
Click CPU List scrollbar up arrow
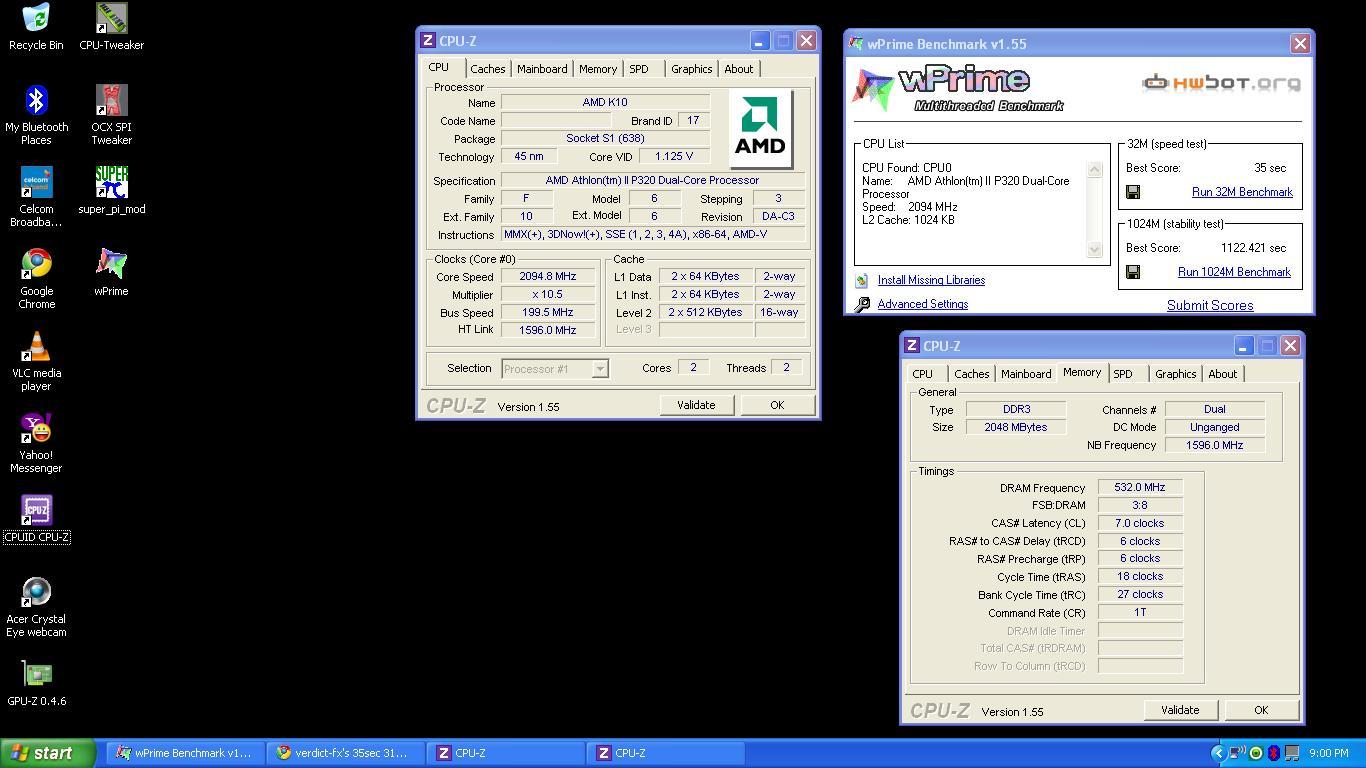click(1094, 169)
